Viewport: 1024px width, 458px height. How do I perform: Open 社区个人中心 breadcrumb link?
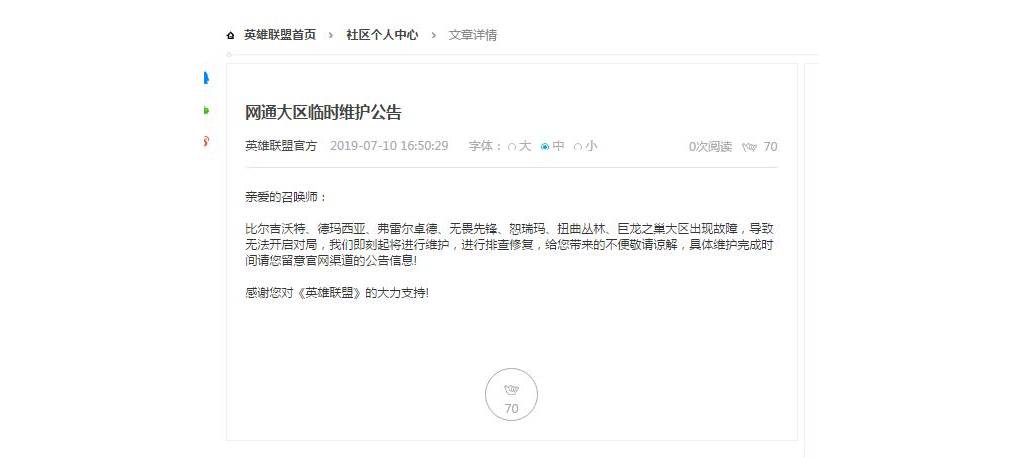click(x=382, y=35)
